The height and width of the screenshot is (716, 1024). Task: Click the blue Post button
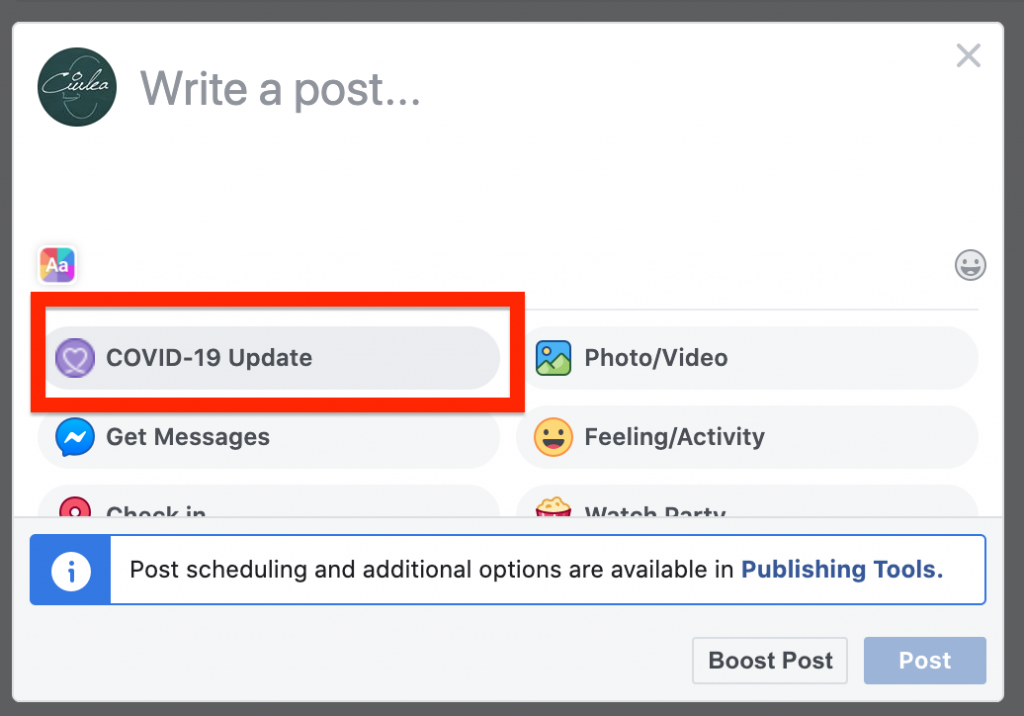(x=924, y=661)
